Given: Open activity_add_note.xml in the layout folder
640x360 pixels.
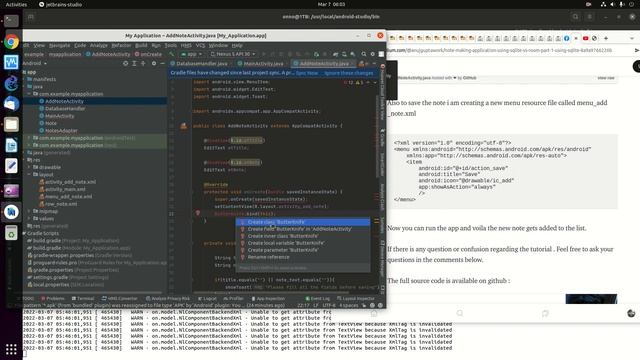Looking at the screenshot, I should pos(70,182).
